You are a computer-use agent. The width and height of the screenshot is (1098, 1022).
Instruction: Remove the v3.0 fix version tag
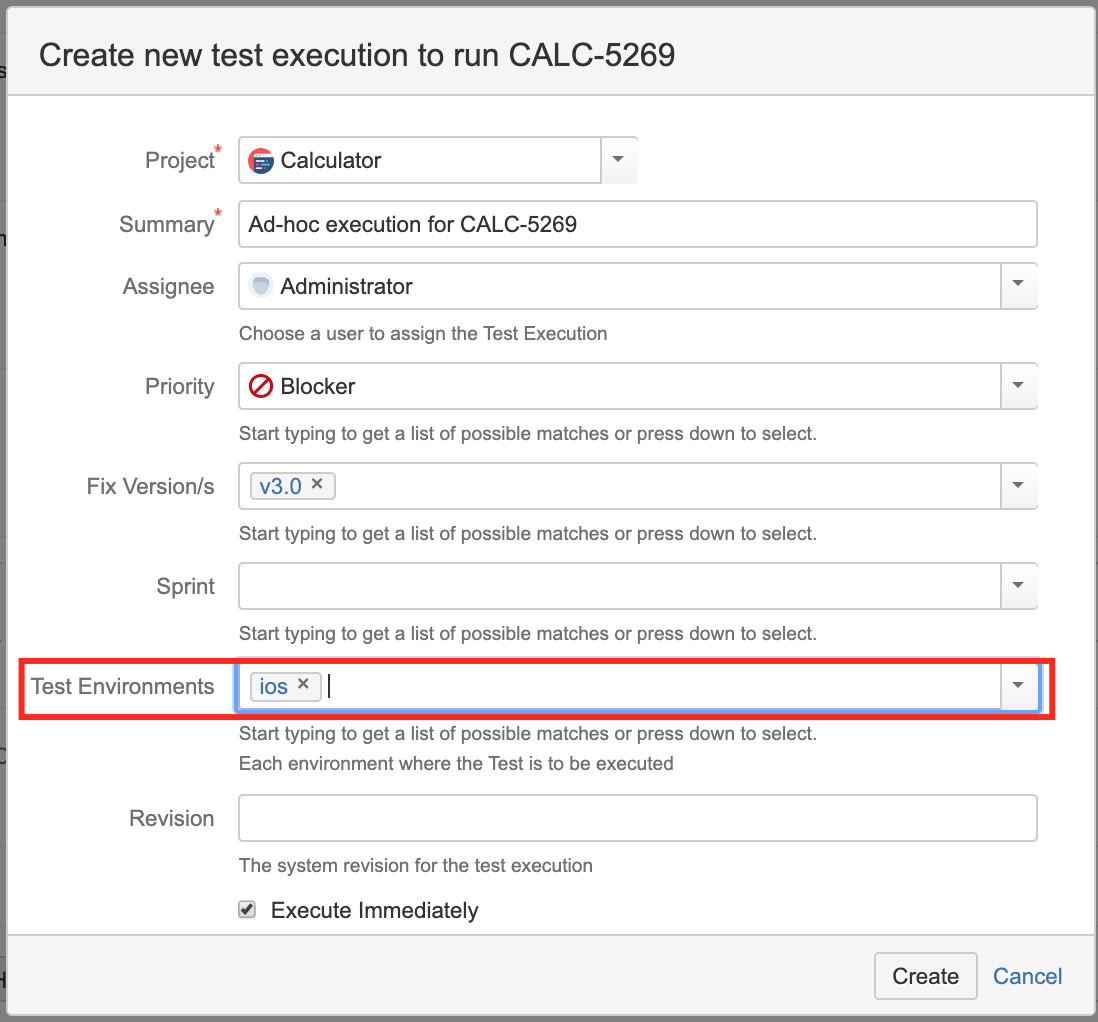pos(317,484)
